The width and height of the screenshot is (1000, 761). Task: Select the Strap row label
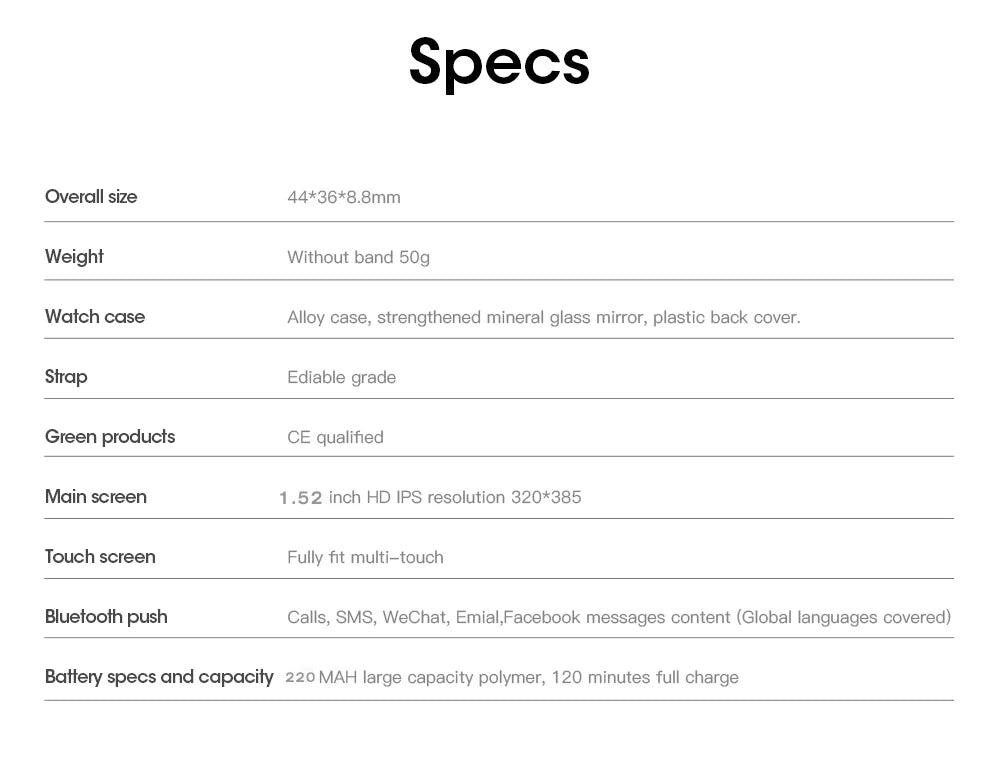pyautogui.click(x=66, y=376)
